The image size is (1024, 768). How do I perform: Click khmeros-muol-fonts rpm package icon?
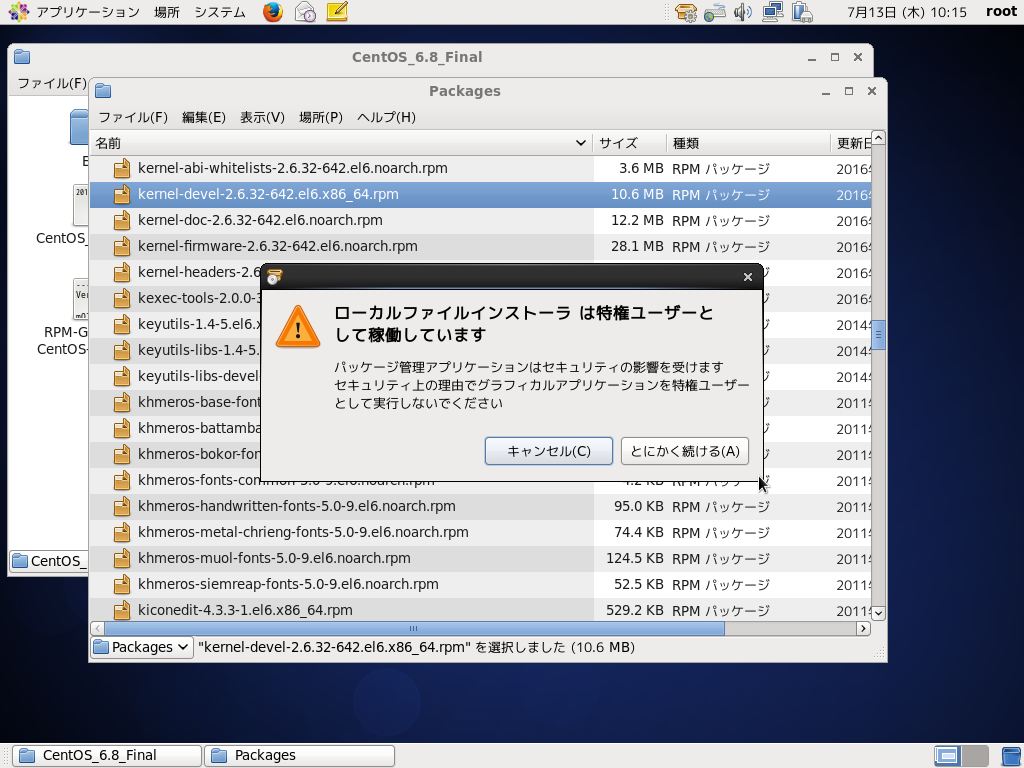(121, 559)
